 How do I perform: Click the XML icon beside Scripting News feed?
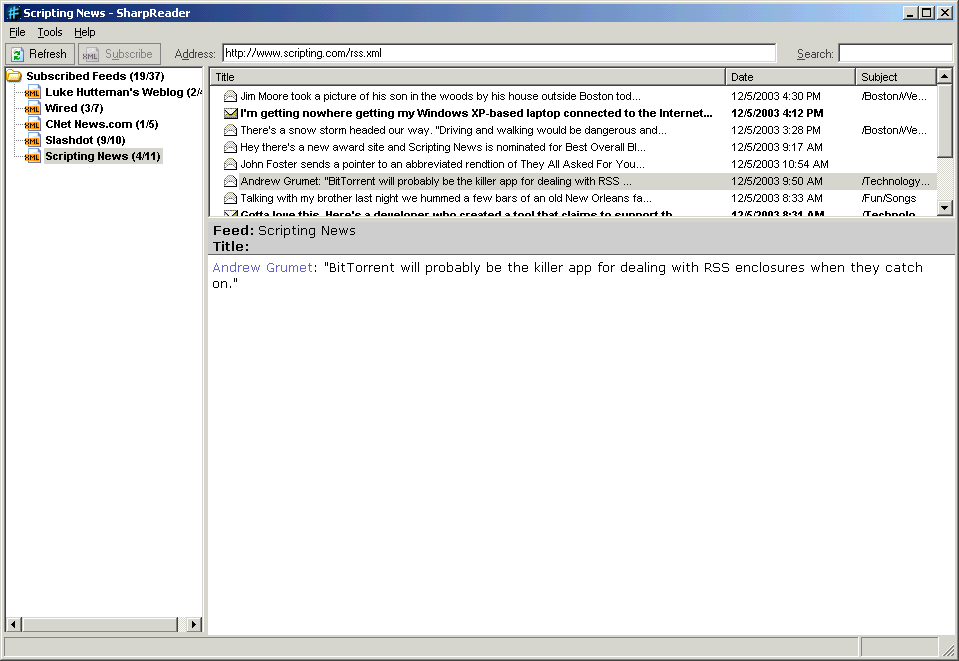[x=32, y=156]
